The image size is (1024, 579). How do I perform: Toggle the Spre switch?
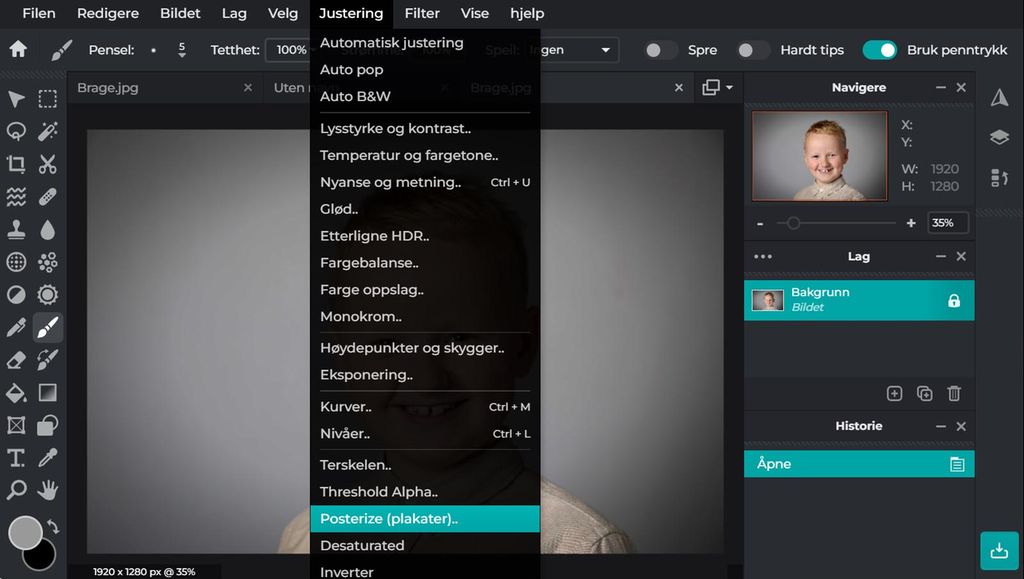[660, 50]
